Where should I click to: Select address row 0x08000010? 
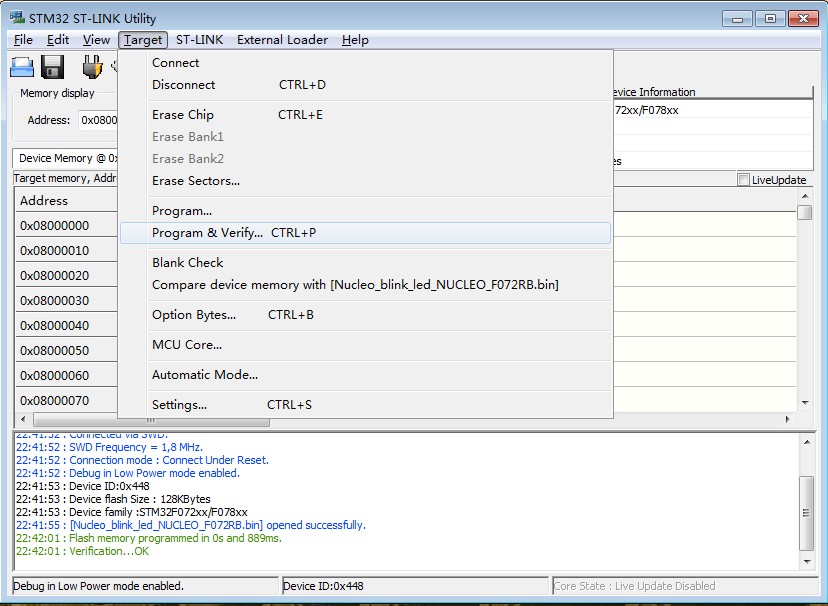(65, 250)
